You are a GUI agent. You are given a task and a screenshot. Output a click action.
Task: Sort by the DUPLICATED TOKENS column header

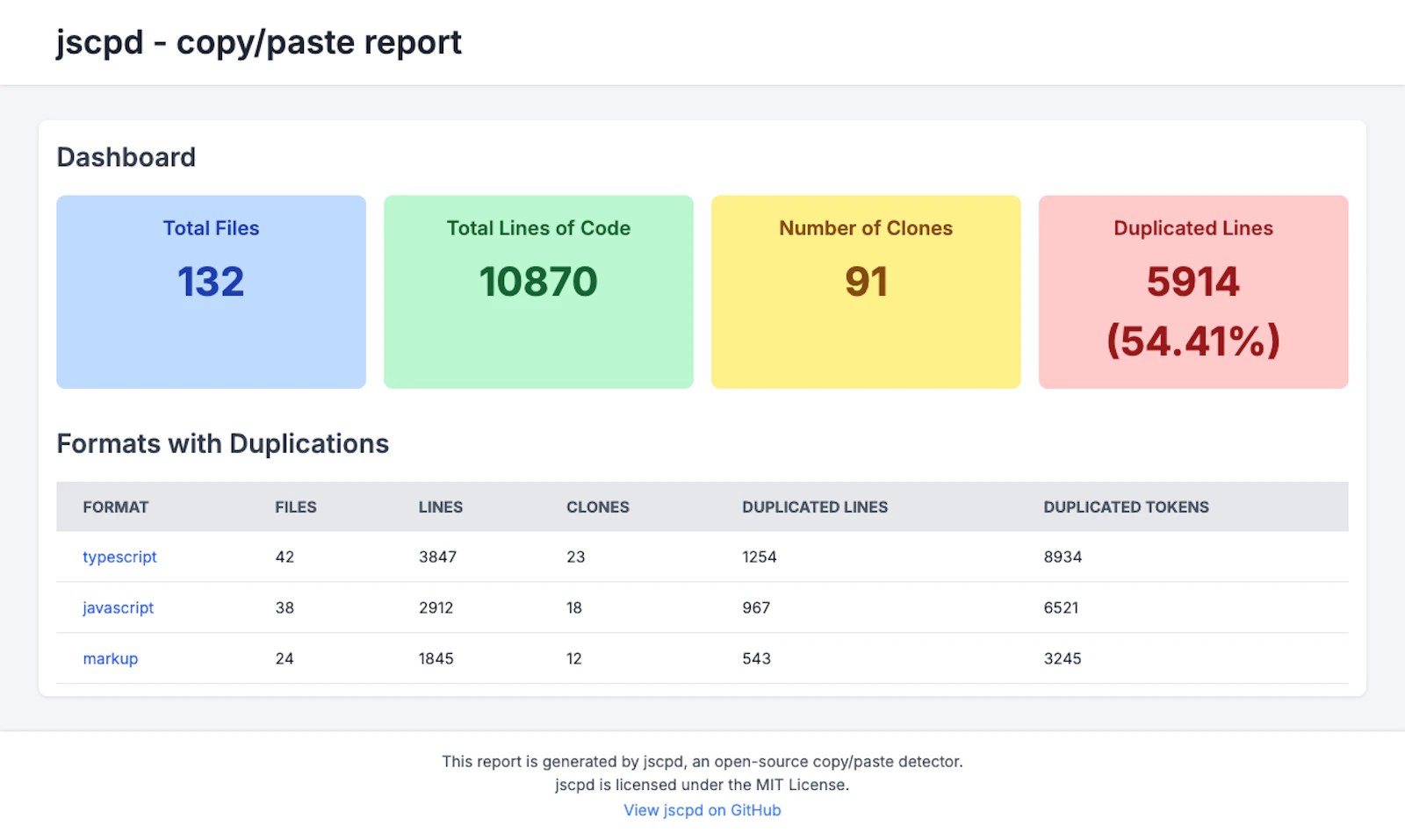point(1127,506)
